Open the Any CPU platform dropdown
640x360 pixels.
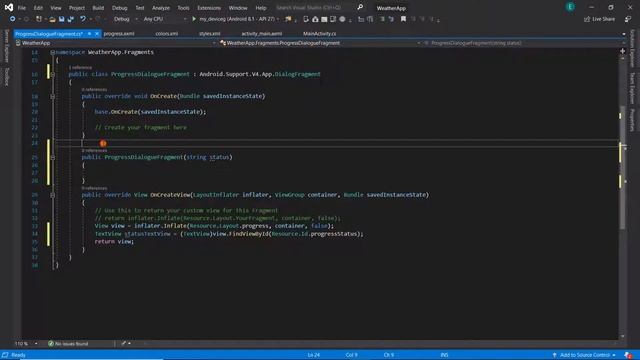[x=165, y=19]
